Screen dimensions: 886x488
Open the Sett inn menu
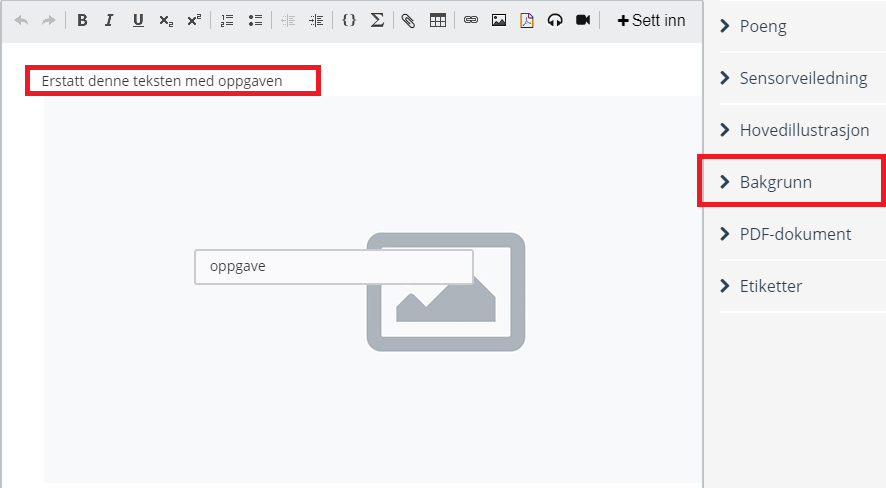(x=652, y=21)
